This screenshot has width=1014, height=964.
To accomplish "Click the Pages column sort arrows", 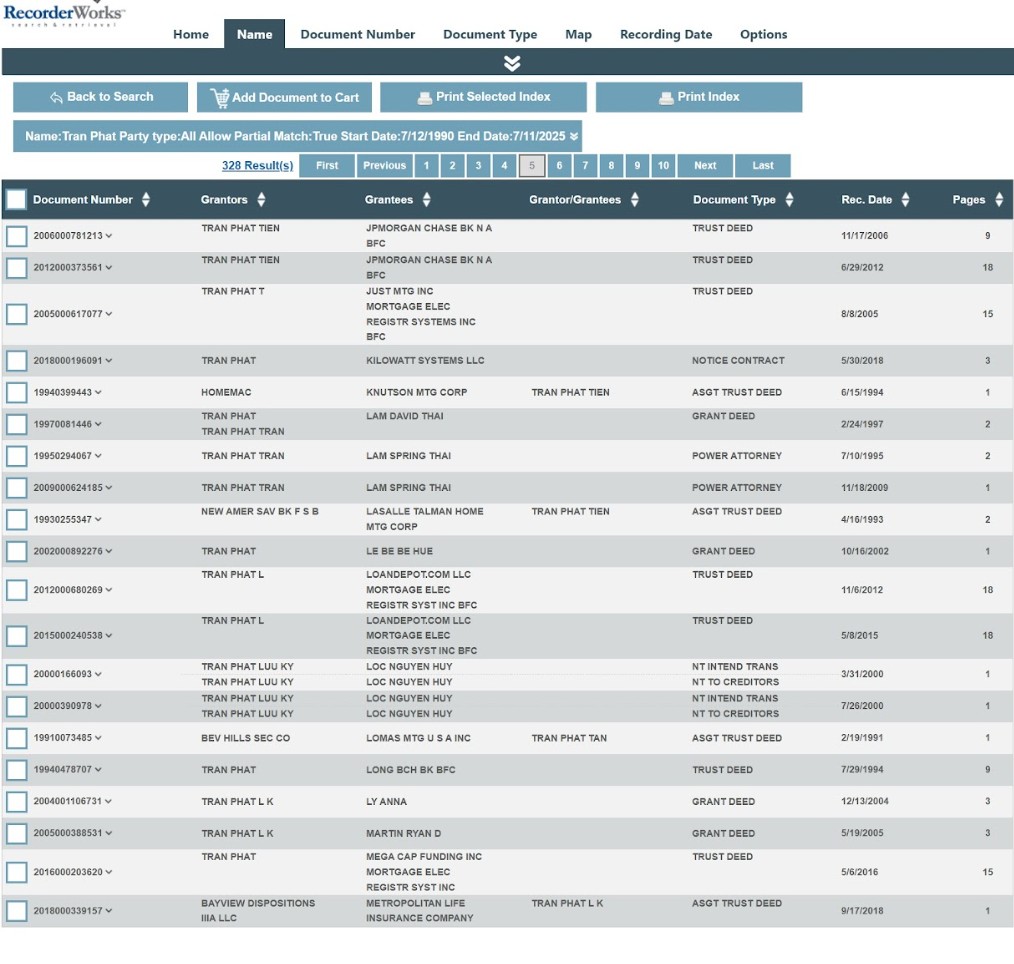I will point(998,200).
